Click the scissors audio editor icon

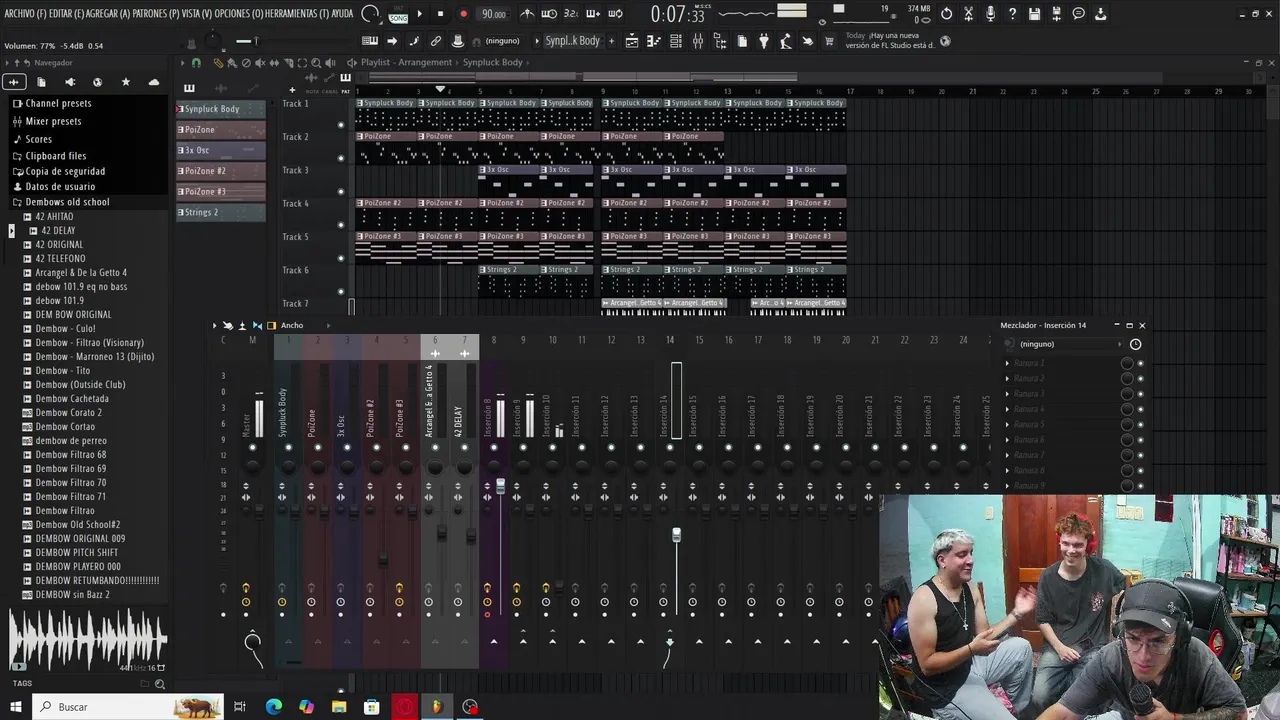968,14
